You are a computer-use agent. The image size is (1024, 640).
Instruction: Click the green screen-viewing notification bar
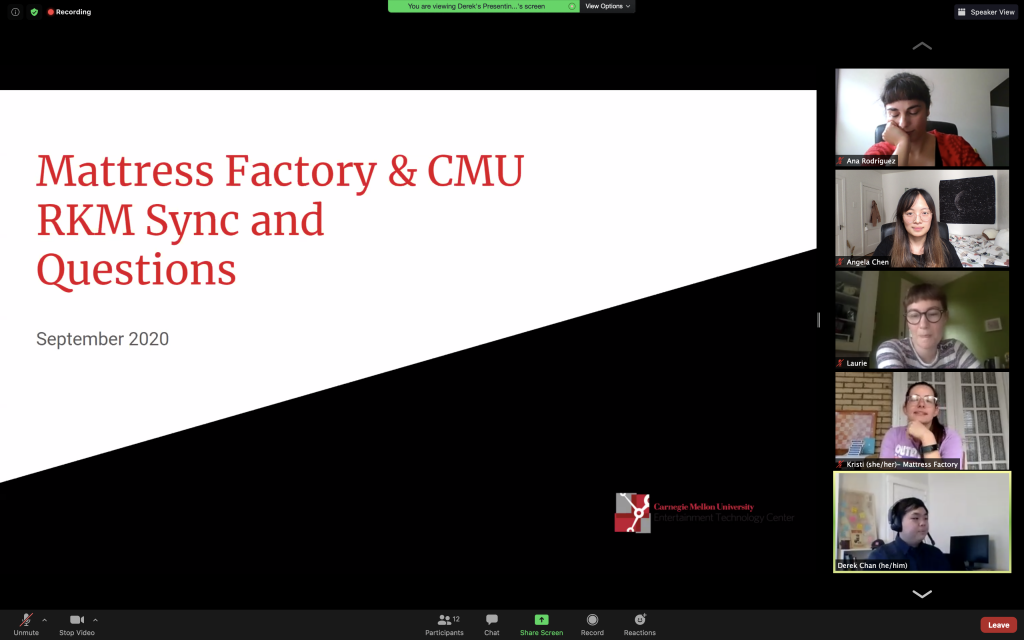(x=484, y=6)
